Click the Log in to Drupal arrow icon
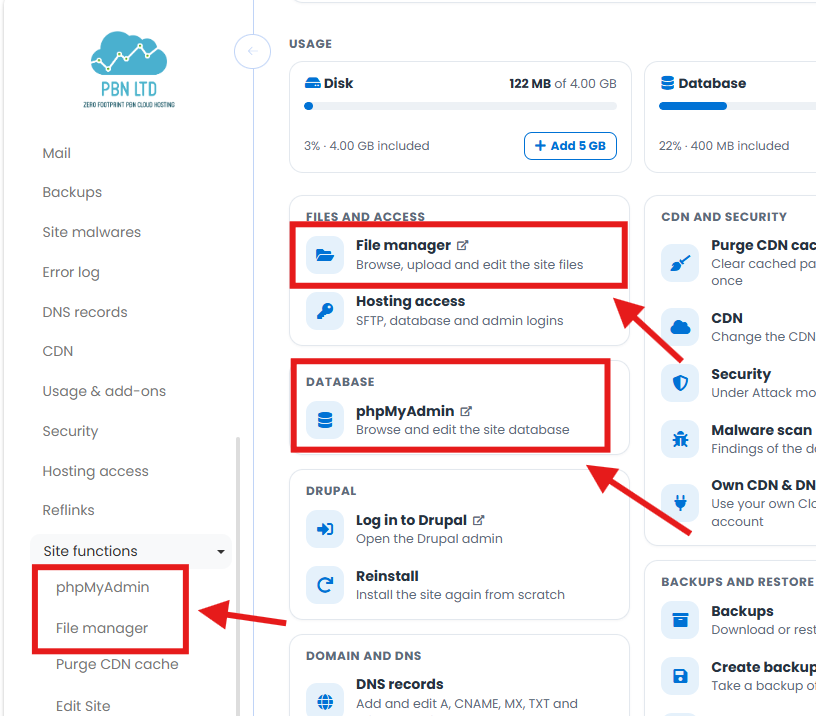The image size is (816, 716). 325,529
